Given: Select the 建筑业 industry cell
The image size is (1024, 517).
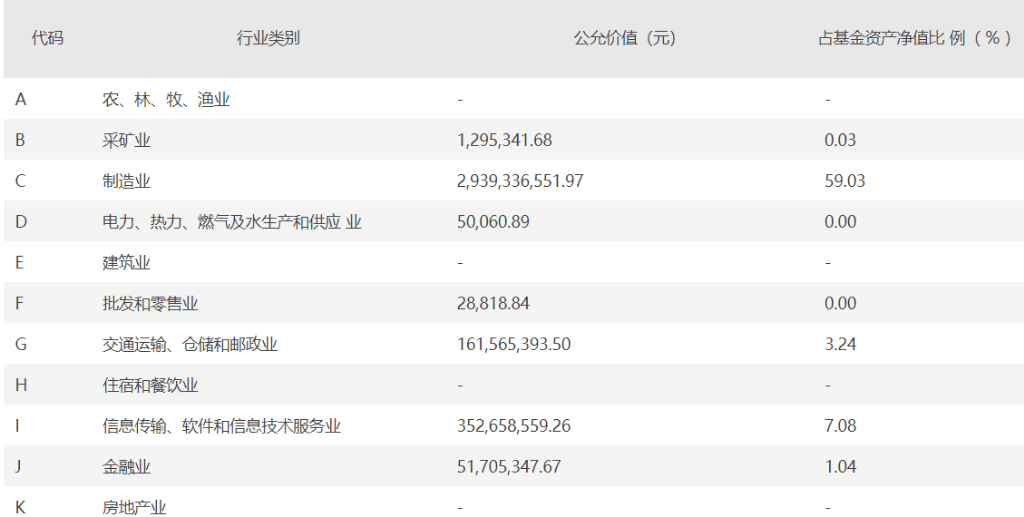Looking at the screenshot, I should (x=126, y=263).
